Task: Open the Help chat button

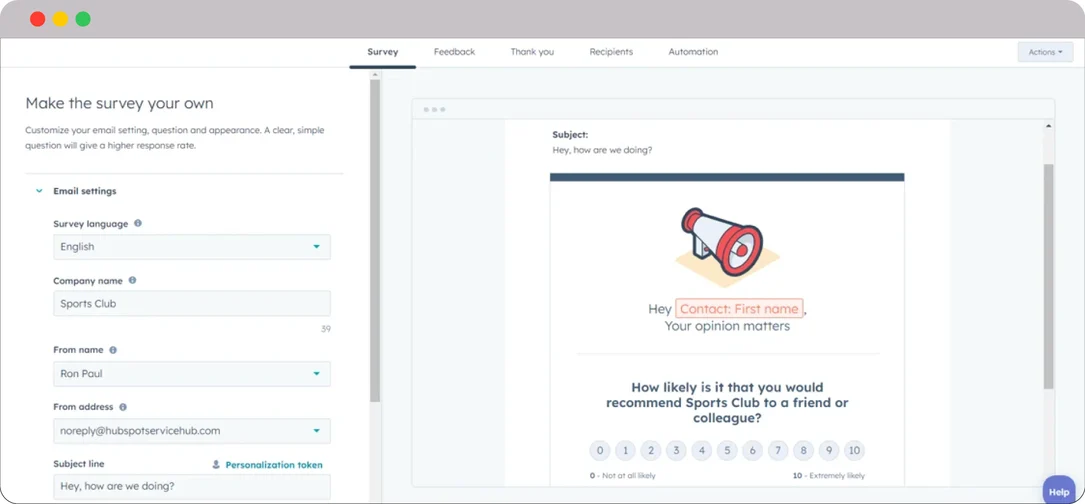Action: 1059,491
